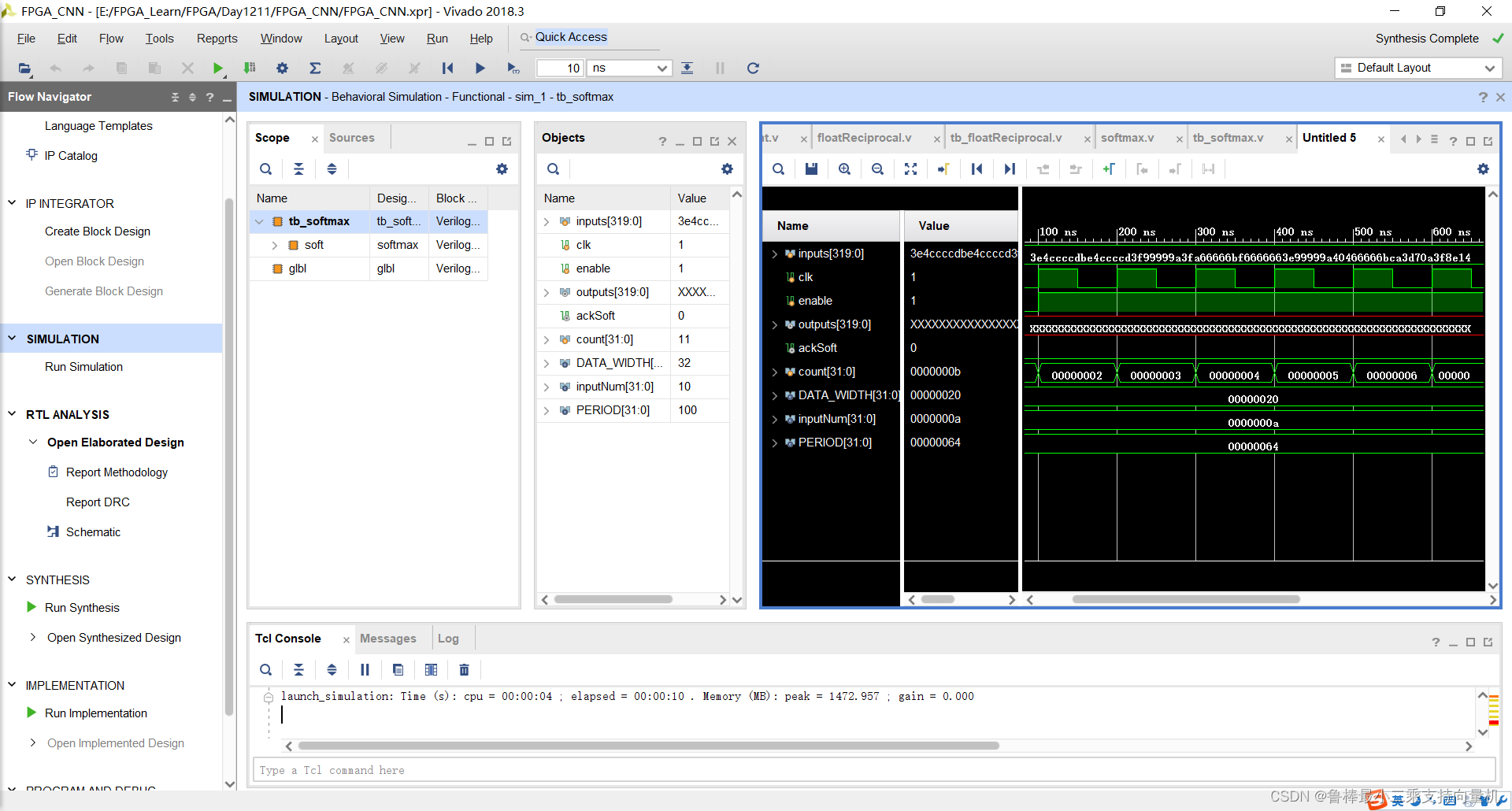Search in the Scope panel

coord(266,169)
